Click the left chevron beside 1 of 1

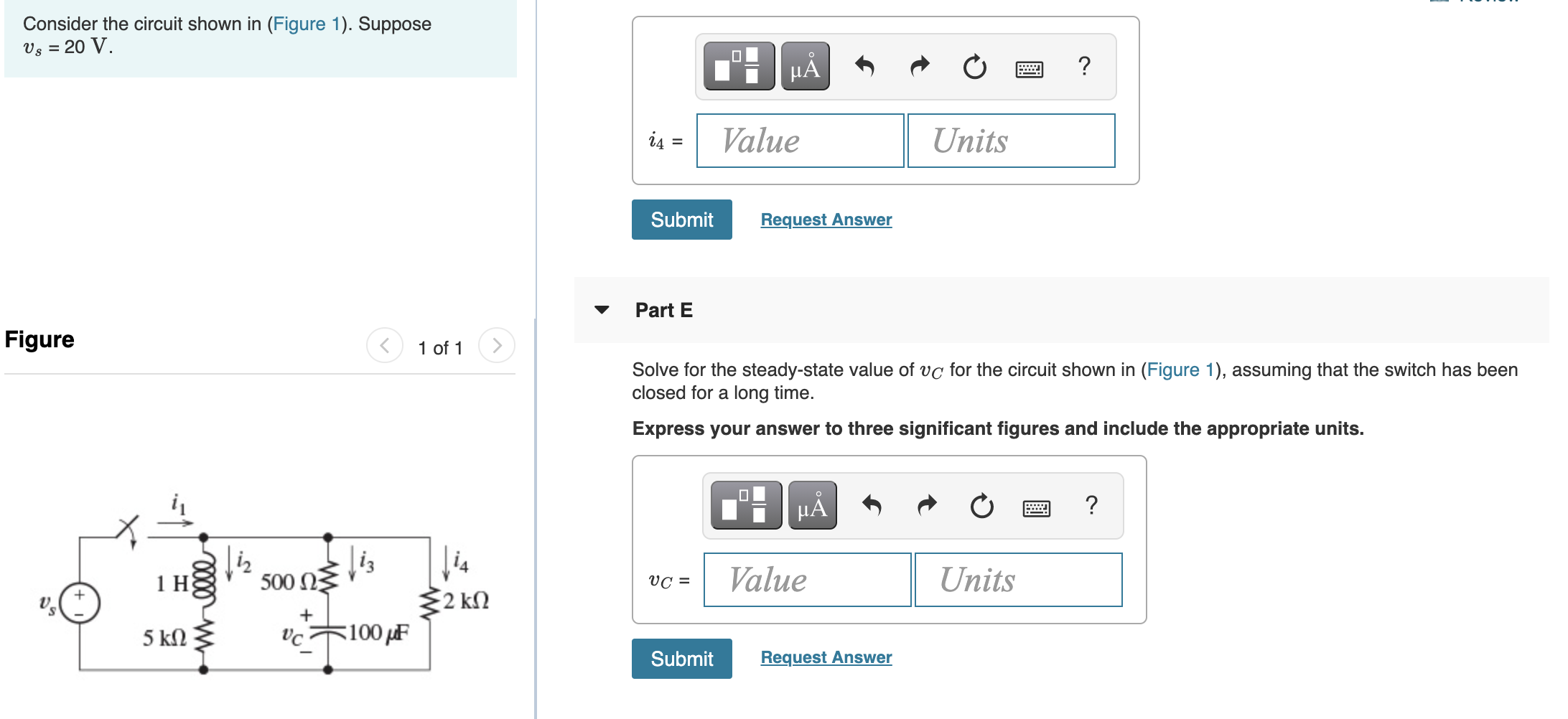point(385,345)
